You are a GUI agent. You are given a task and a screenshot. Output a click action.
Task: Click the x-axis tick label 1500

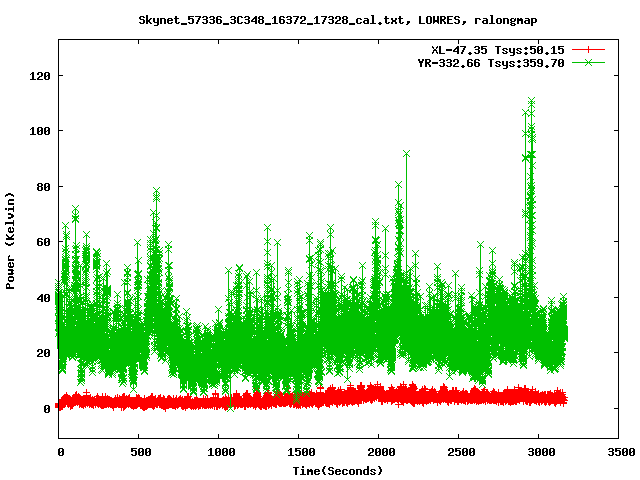coord(301,452)
